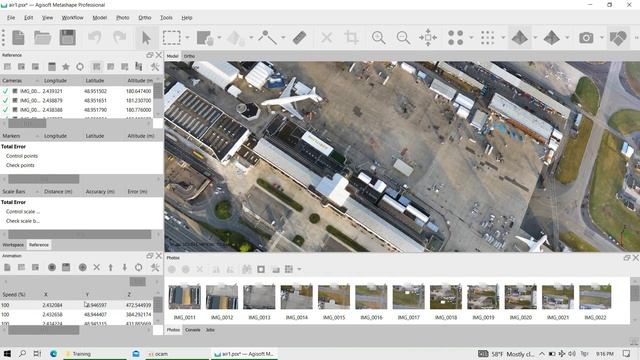Click the Redo arrow in main toolbar
The width and height of the screenshot is (640, 360).
[119, 38]
